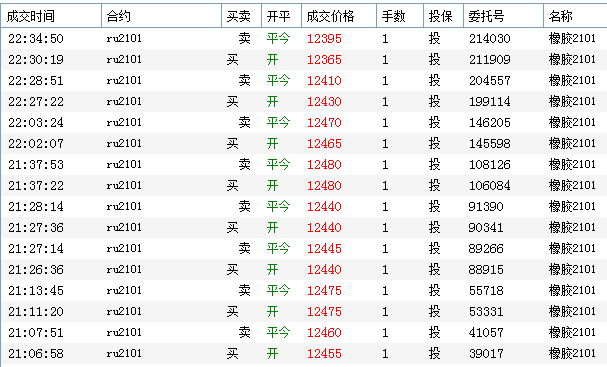Screen dimensions: 607x367
Task: Click price 12475 in the 21:13:45 row
Action: (324, 291)
